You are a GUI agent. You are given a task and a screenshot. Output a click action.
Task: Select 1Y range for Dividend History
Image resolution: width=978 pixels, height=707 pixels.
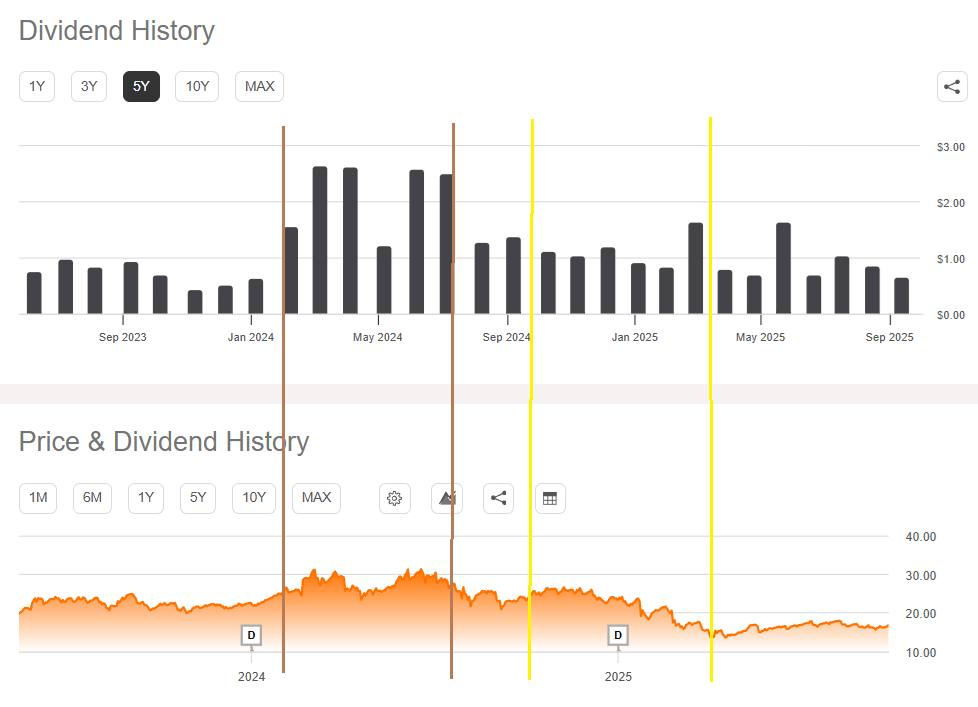[37, 87]
